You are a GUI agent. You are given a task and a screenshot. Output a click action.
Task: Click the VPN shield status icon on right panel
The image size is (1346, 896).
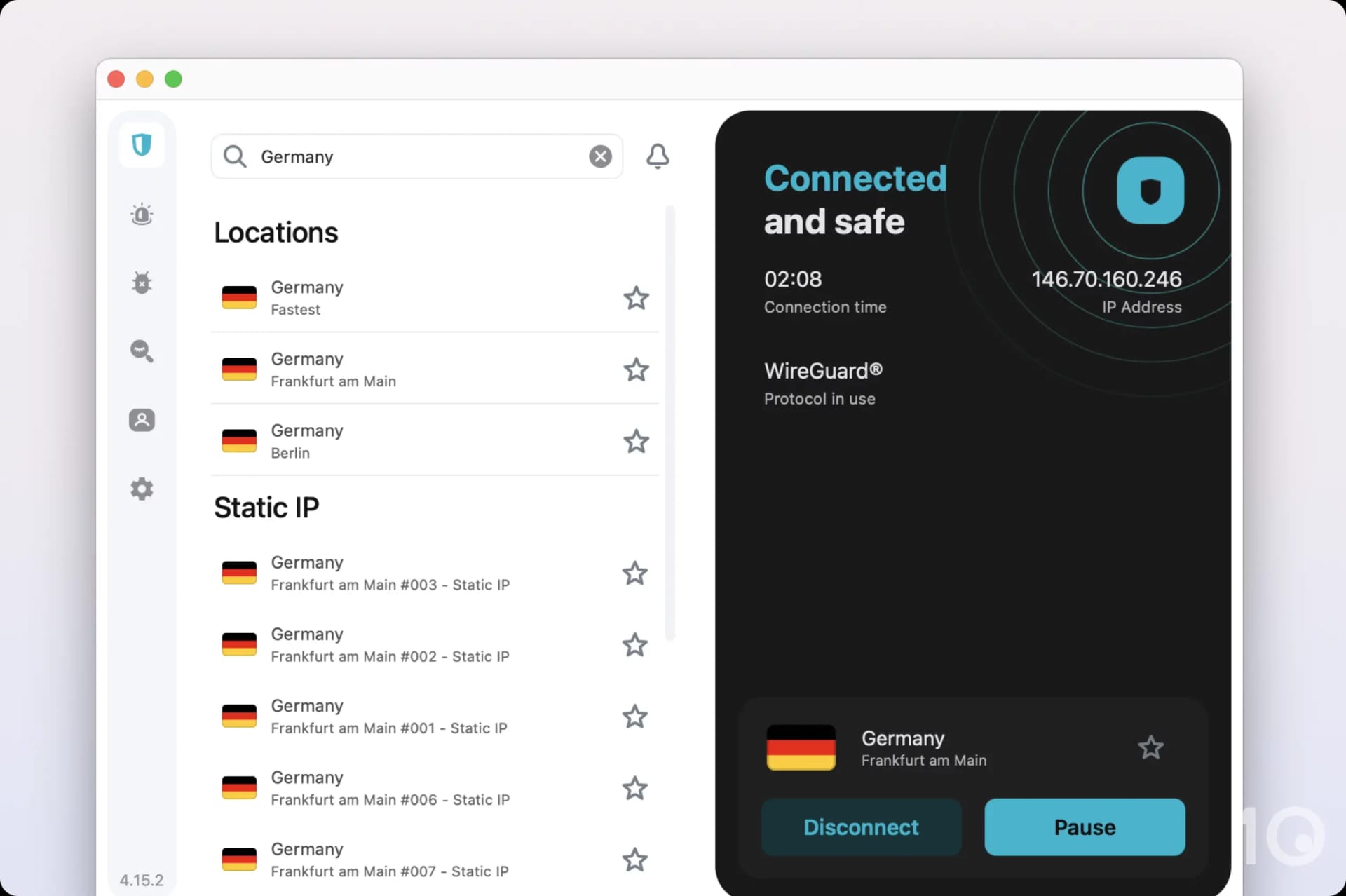pos(1149,192)
